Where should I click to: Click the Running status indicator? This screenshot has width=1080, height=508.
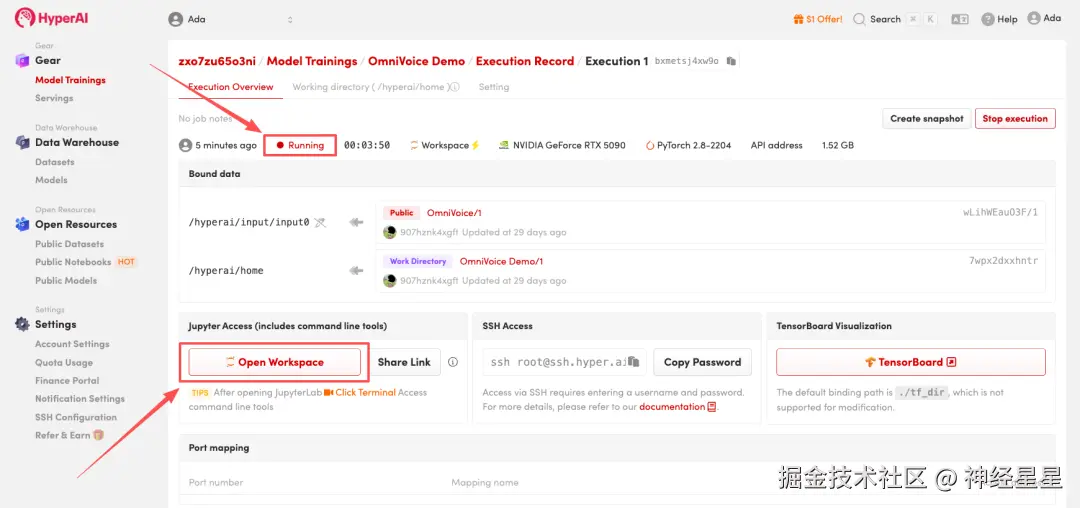[x=300, y=145]
